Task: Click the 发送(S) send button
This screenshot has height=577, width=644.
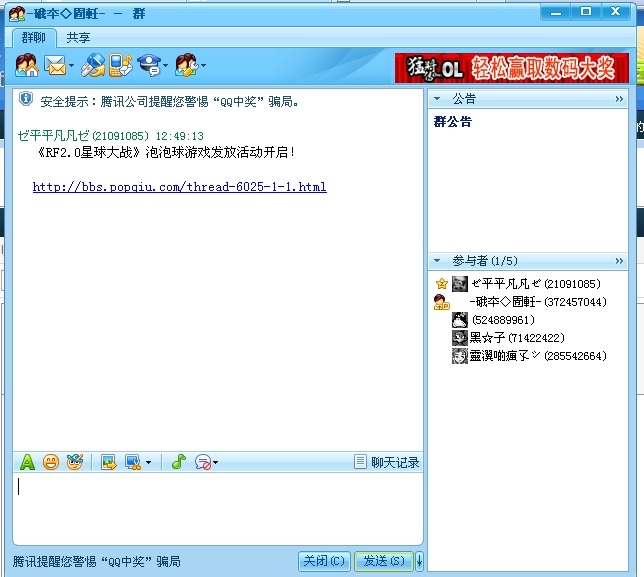Action: (383, 561)
